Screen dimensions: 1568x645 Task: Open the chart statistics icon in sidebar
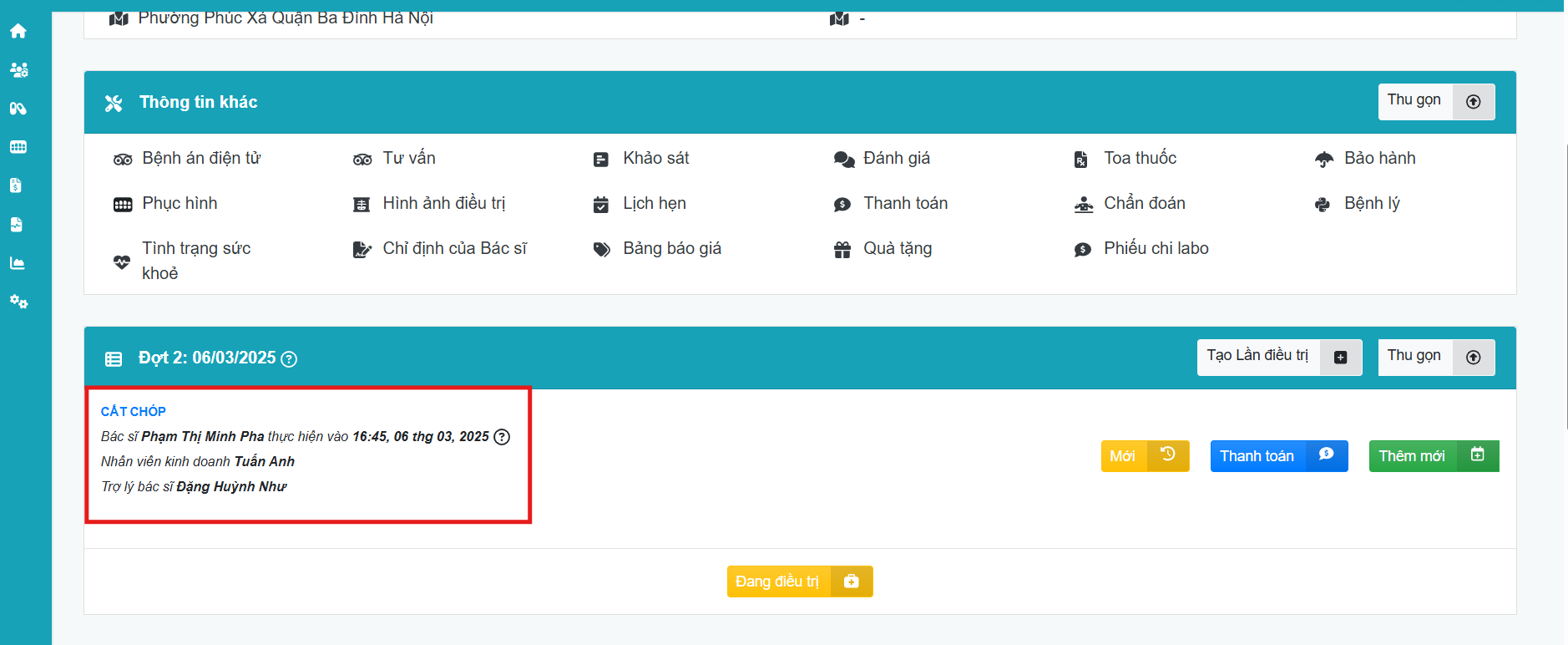pyautogui.click(x=18, y=263)
